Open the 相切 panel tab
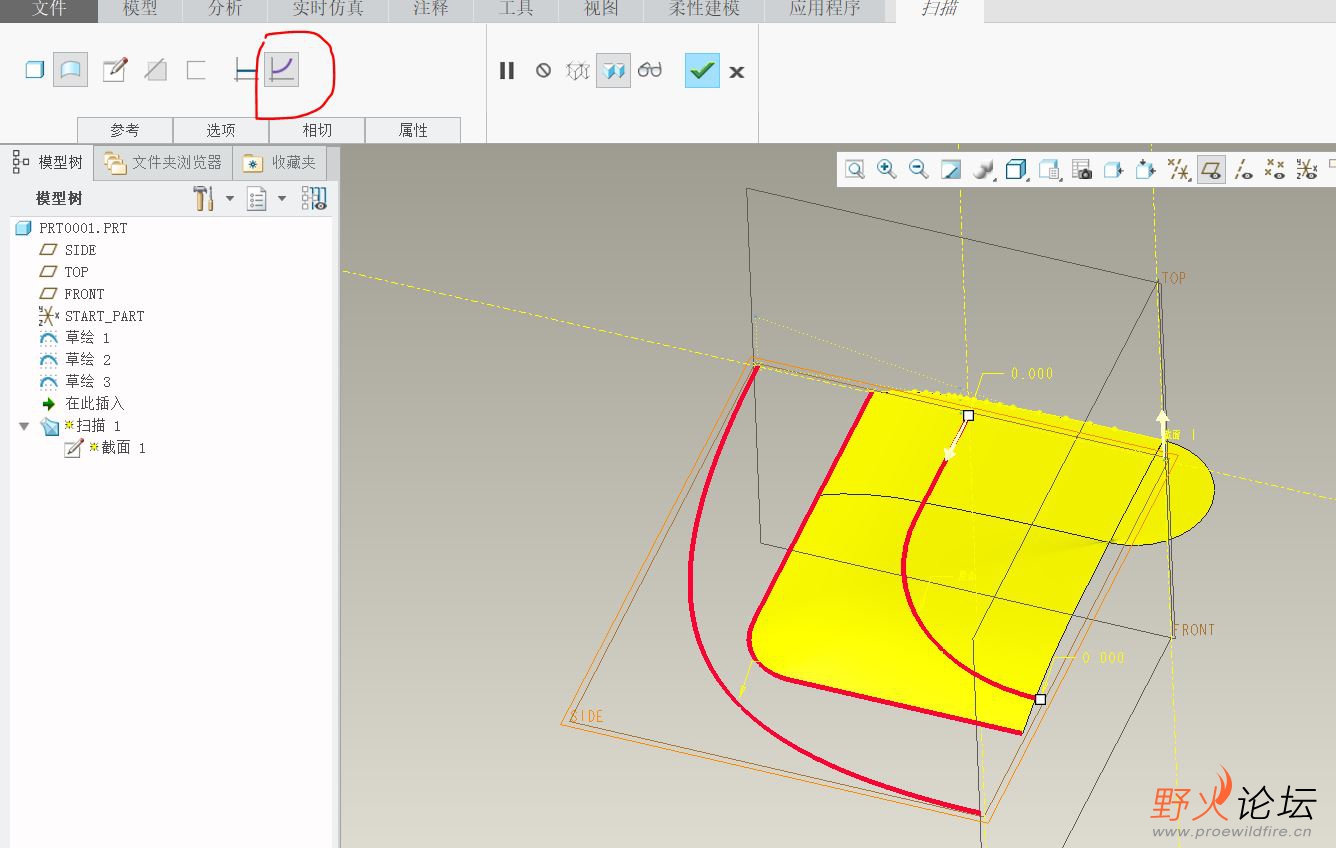The height and width of the screenshot is (848, 1336). [317, 130]
